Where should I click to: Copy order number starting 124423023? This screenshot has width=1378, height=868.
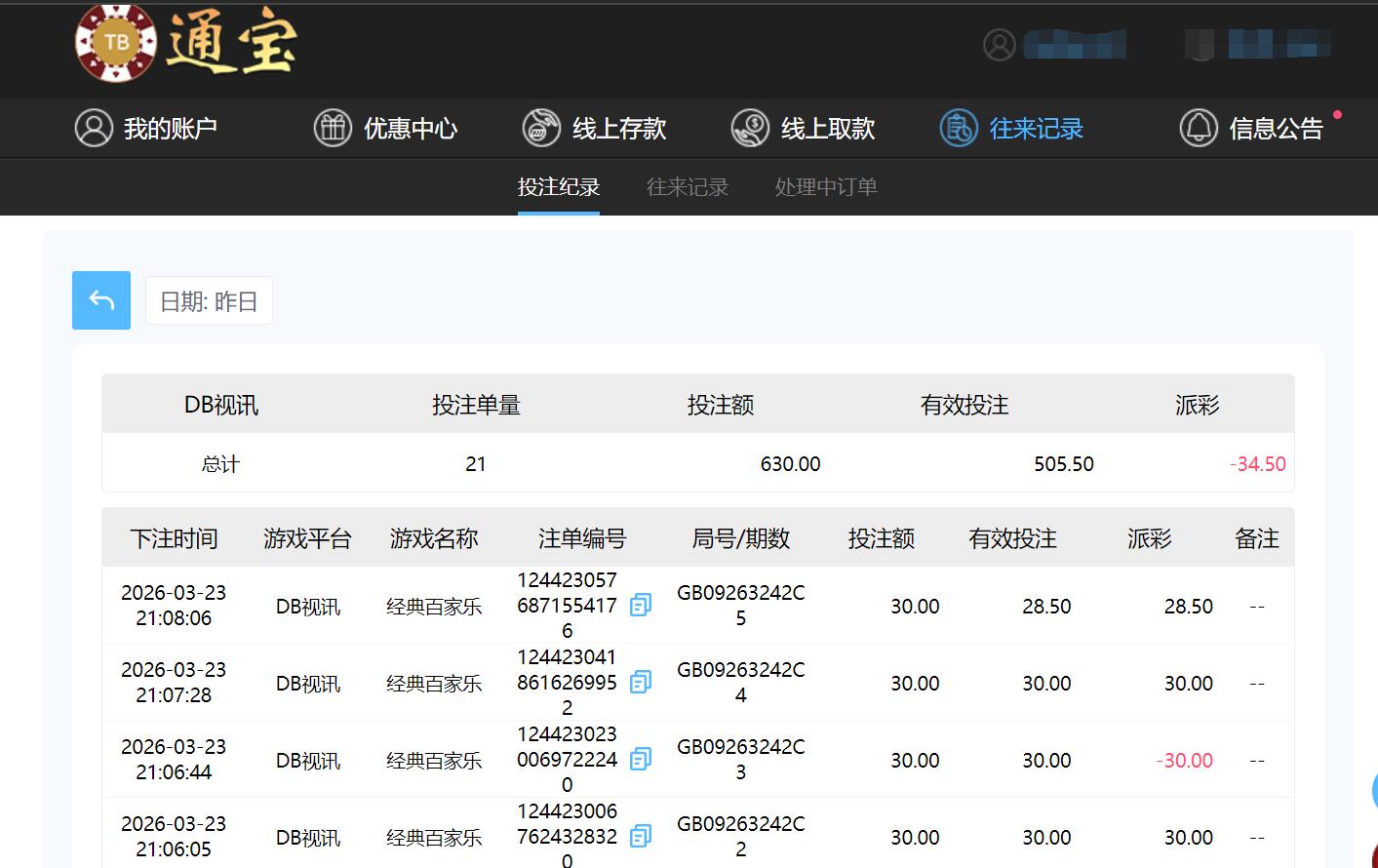(x=640, y=759)
